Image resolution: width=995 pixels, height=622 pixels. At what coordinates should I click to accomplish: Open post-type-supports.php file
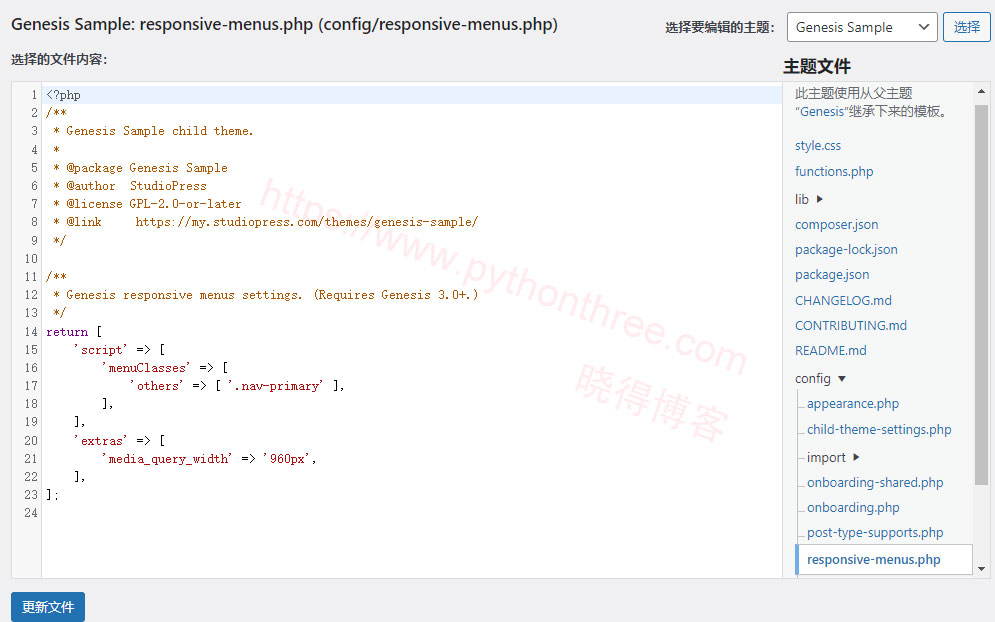pos(875,533)
